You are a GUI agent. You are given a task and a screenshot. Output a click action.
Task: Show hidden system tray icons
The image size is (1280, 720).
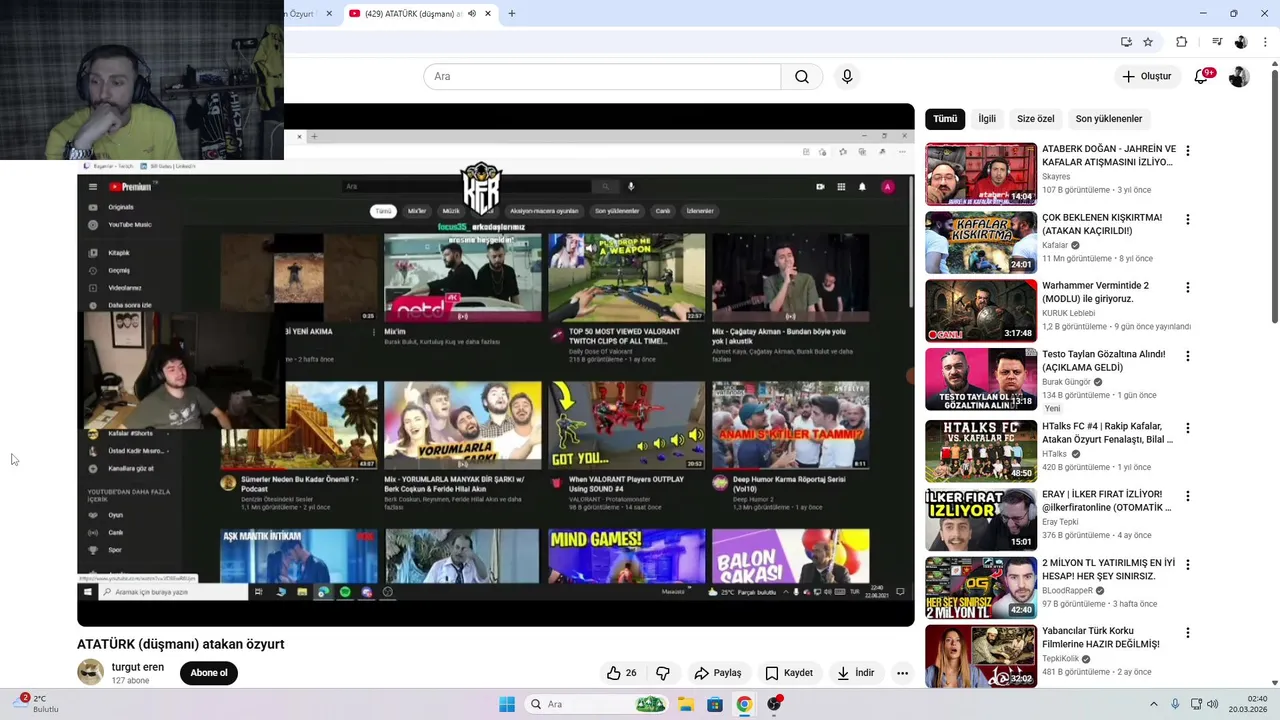pos(1153,704)
